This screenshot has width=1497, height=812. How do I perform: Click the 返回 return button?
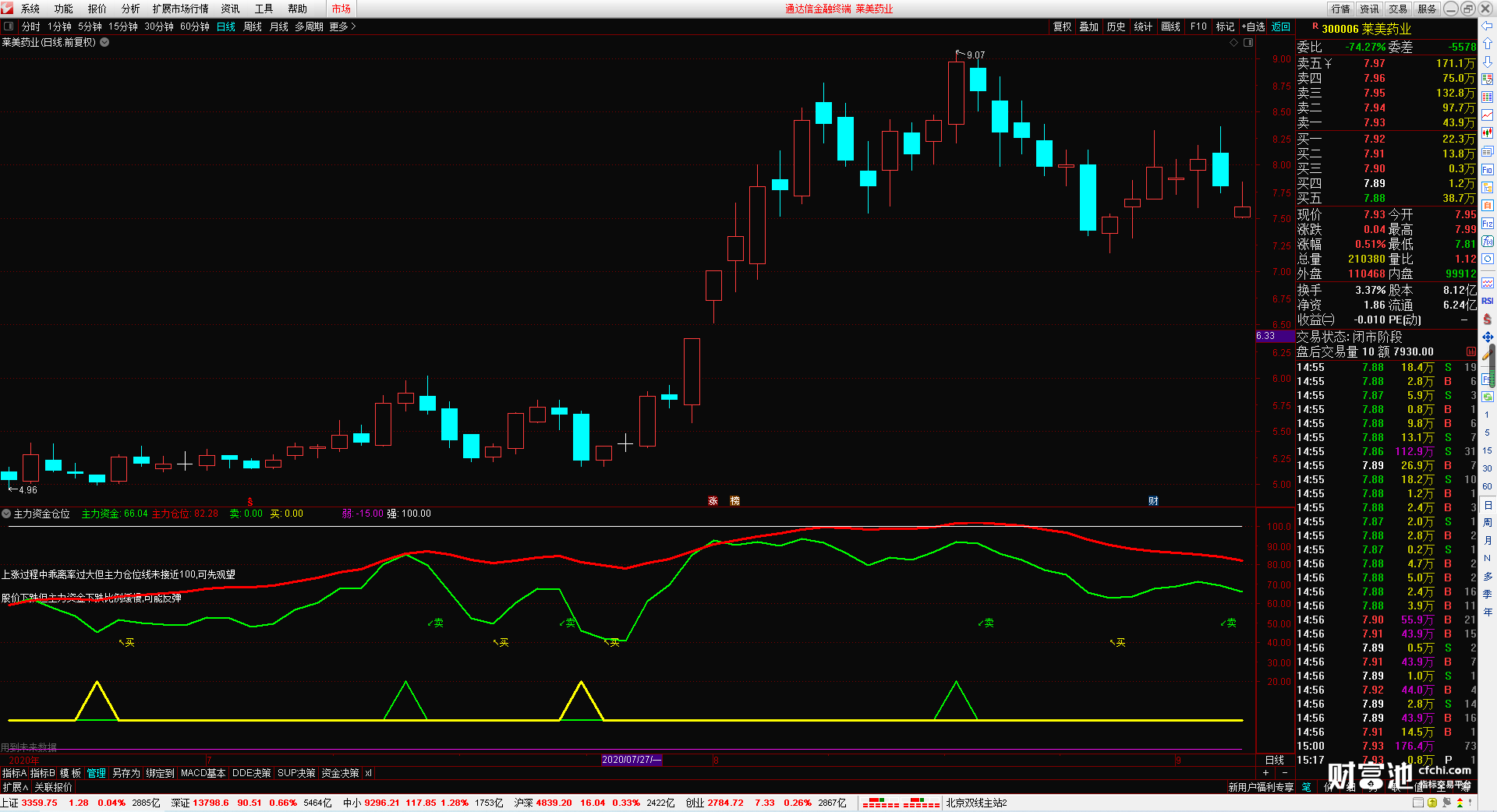1281,26
